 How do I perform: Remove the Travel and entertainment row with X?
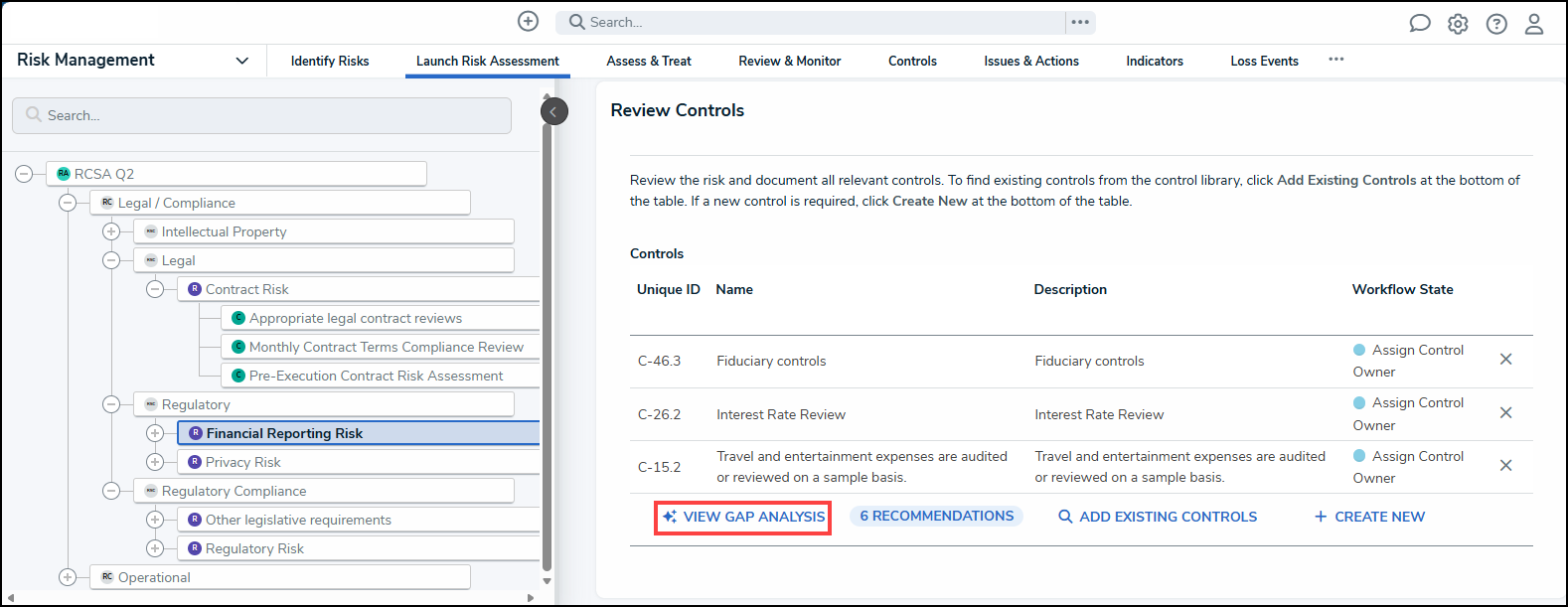coord(1506,466)
